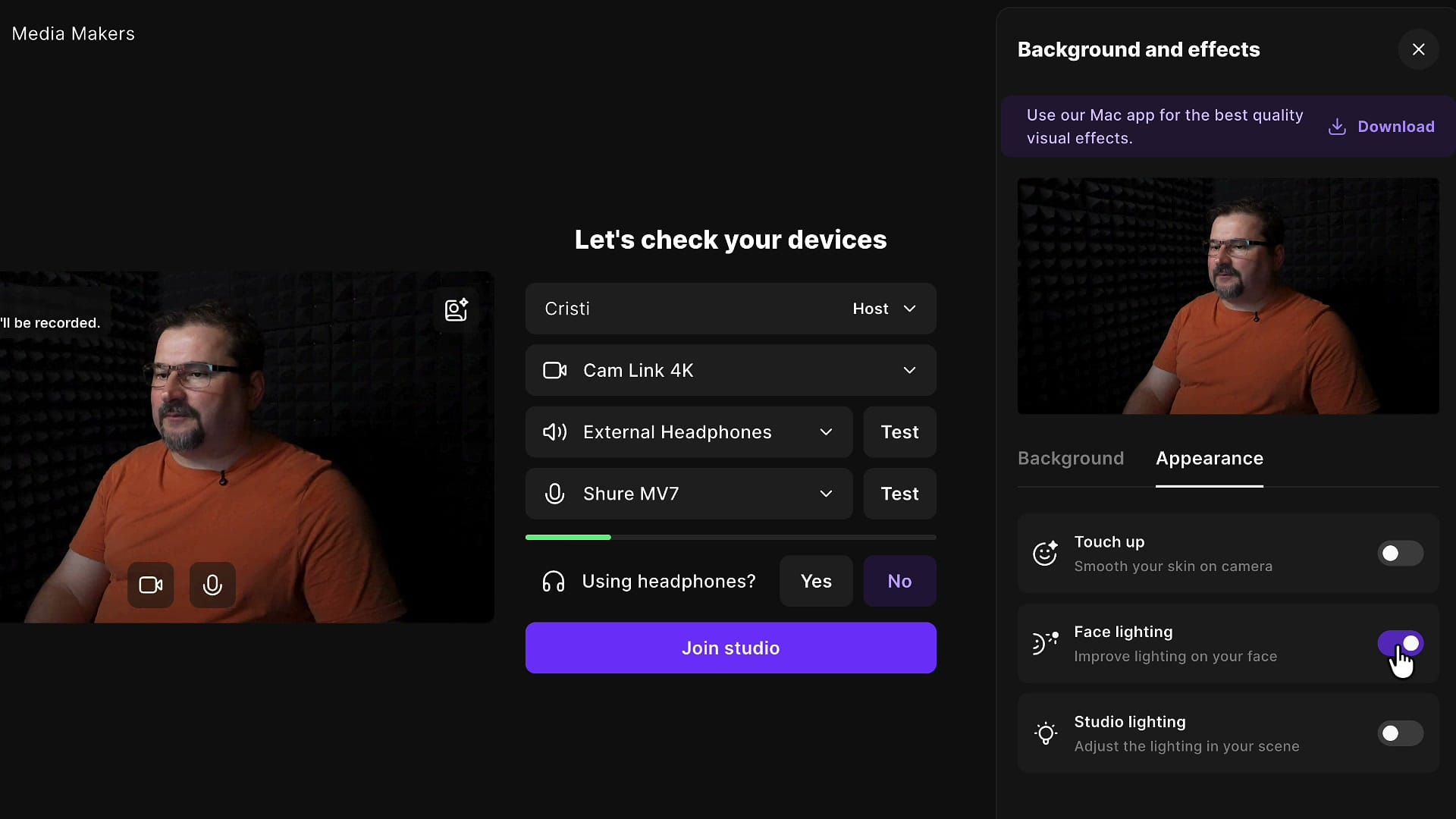Click the Improve lighting on your face description

pyautogui.click(x=1175, y=657)
